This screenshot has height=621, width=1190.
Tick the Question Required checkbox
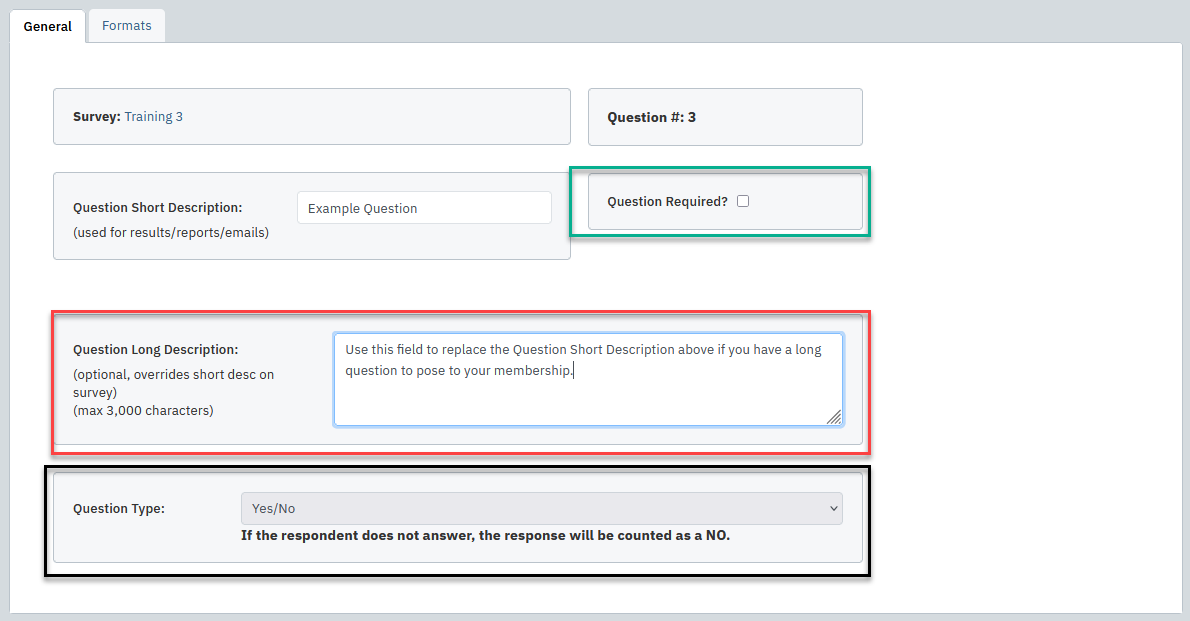pos(743,201)
